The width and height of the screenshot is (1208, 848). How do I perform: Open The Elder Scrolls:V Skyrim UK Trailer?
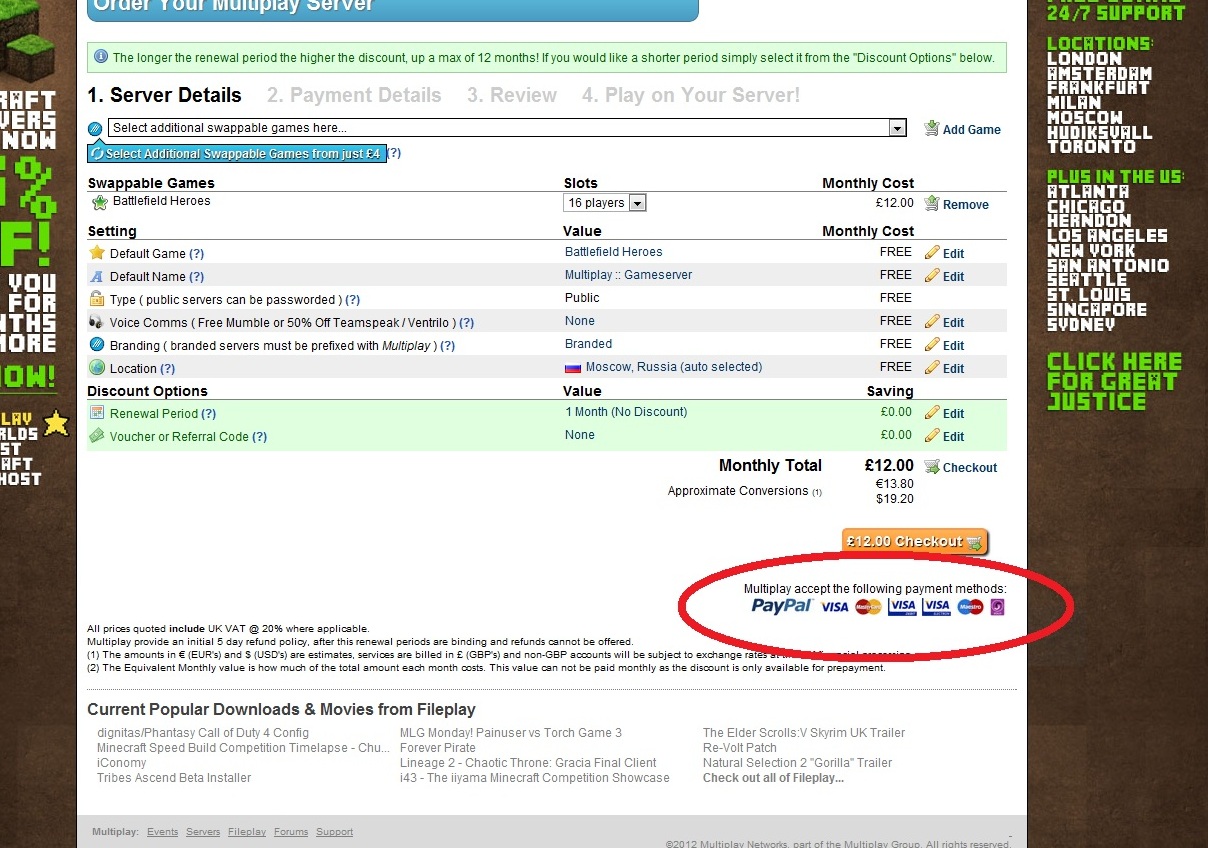(804, 733)
